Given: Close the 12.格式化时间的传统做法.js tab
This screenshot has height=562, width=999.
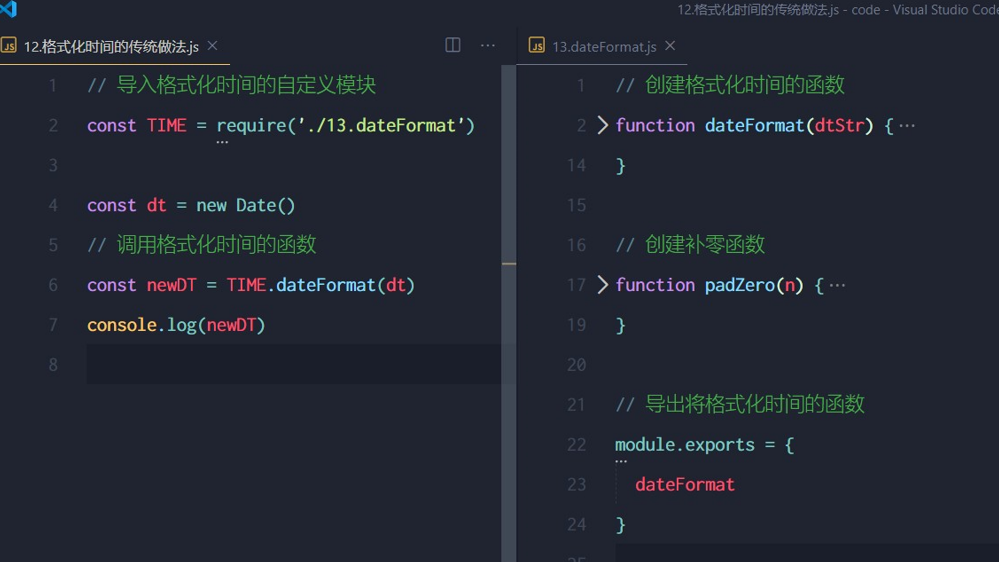Looking at the screenshot, I should pyautogui.click(x=212, y=46).
